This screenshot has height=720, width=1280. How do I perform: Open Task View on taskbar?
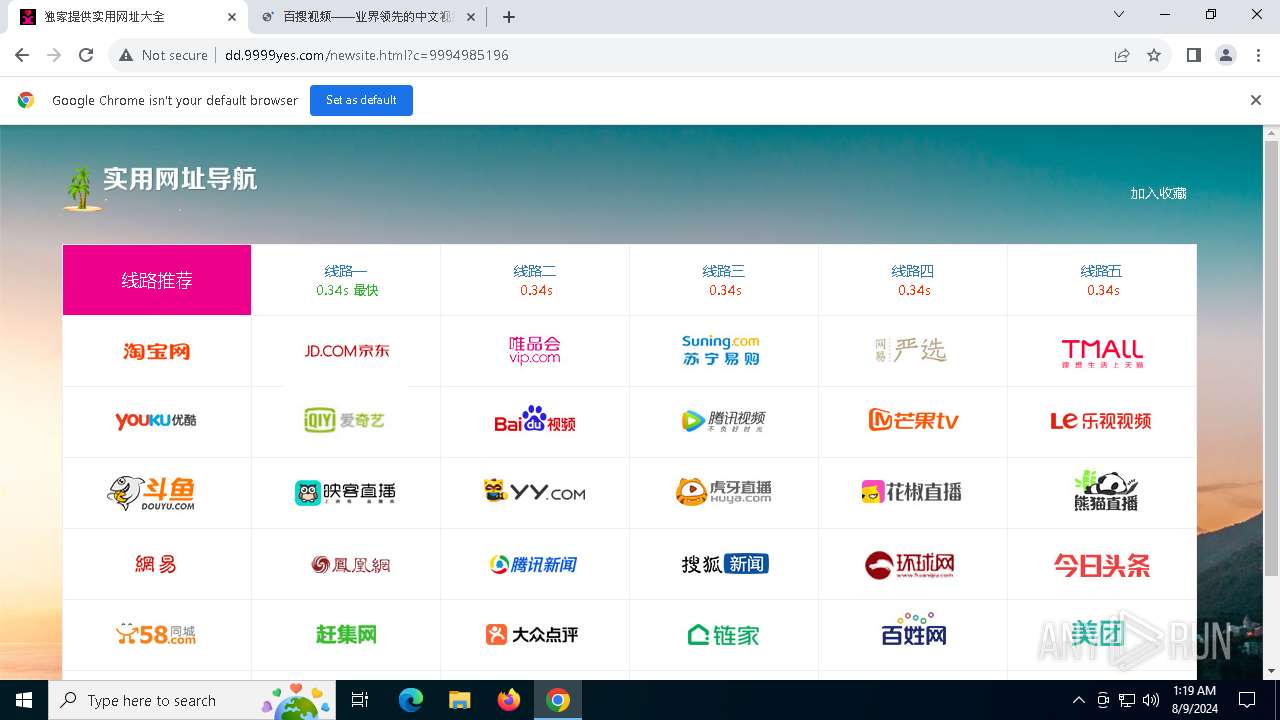click(x=360, y=700)
